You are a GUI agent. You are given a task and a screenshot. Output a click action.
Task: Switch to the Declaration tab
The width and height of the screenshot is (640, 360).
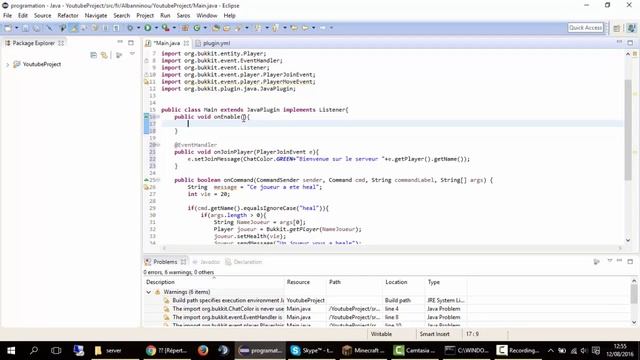(244, 262)
